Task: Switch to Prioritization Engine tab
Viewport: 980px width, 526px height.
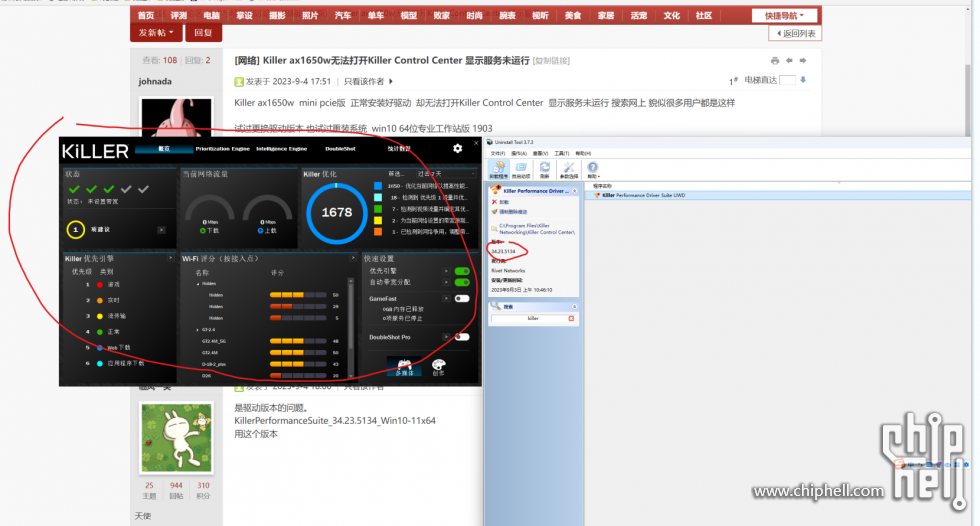Action: click(222, 149)
